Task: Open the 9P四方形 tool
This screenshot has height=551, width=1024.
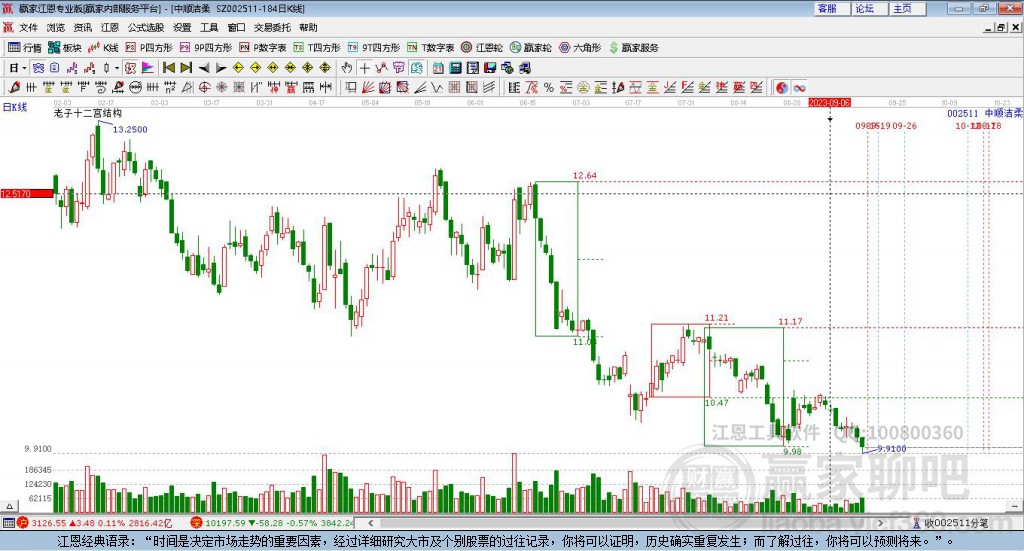Action: (x=206, y=48)
